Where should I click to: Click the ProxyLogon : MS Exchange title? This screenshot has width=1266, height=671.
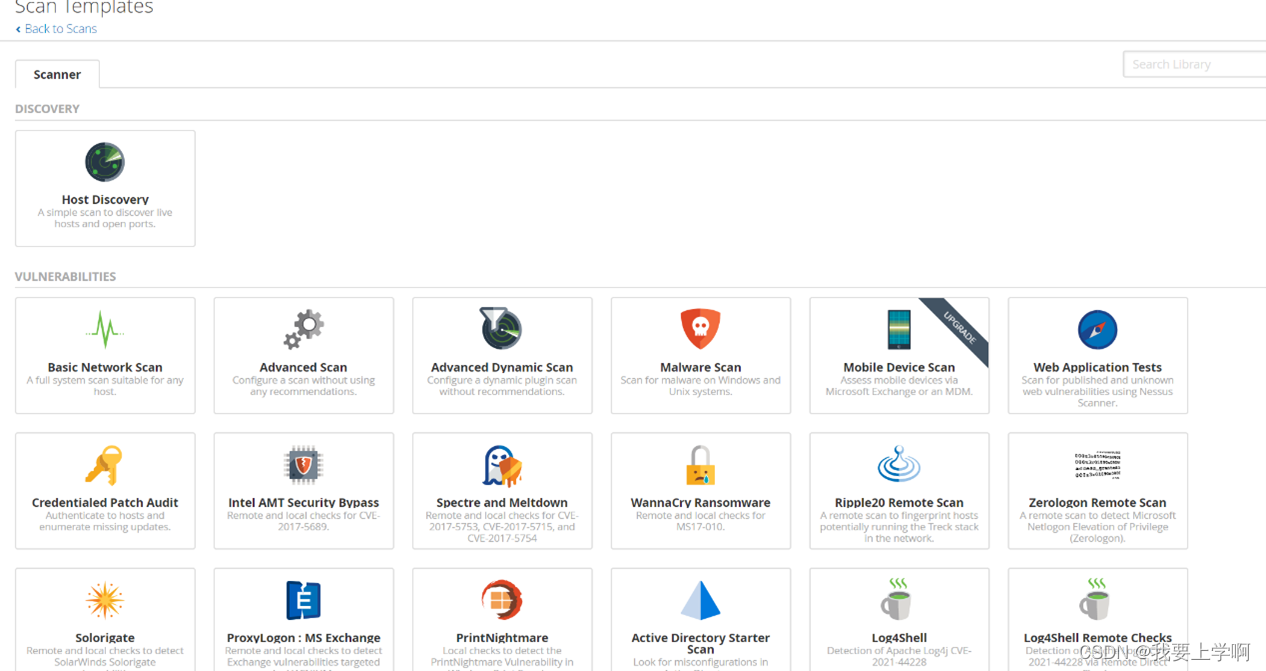tap(304, 638)
